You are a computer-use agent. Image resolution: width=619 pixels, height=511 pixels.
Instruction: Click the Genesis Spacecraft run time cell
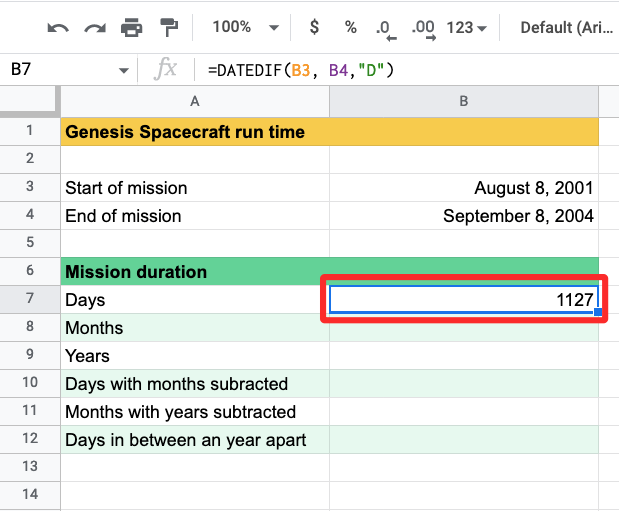point(194,132)
